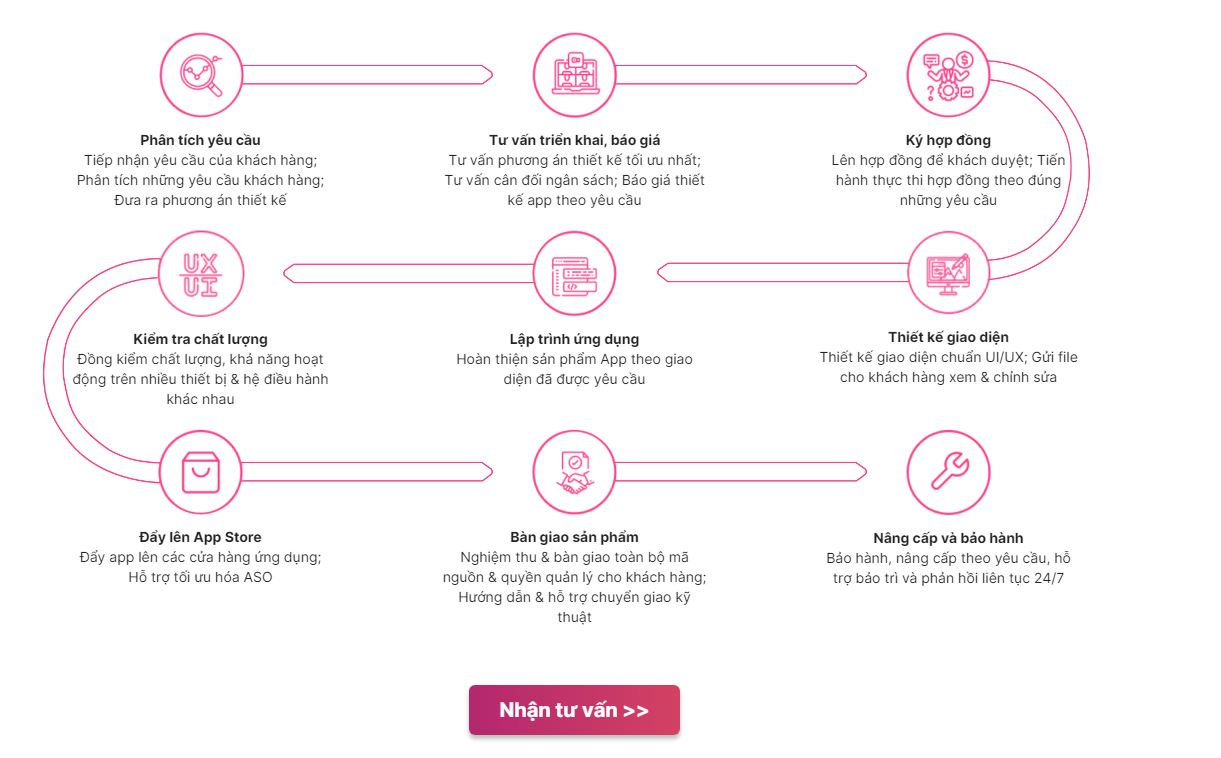Screen dimensions: 1221x758
Task: Click the "Ký hợp đồng" step title
Action: 948,140
